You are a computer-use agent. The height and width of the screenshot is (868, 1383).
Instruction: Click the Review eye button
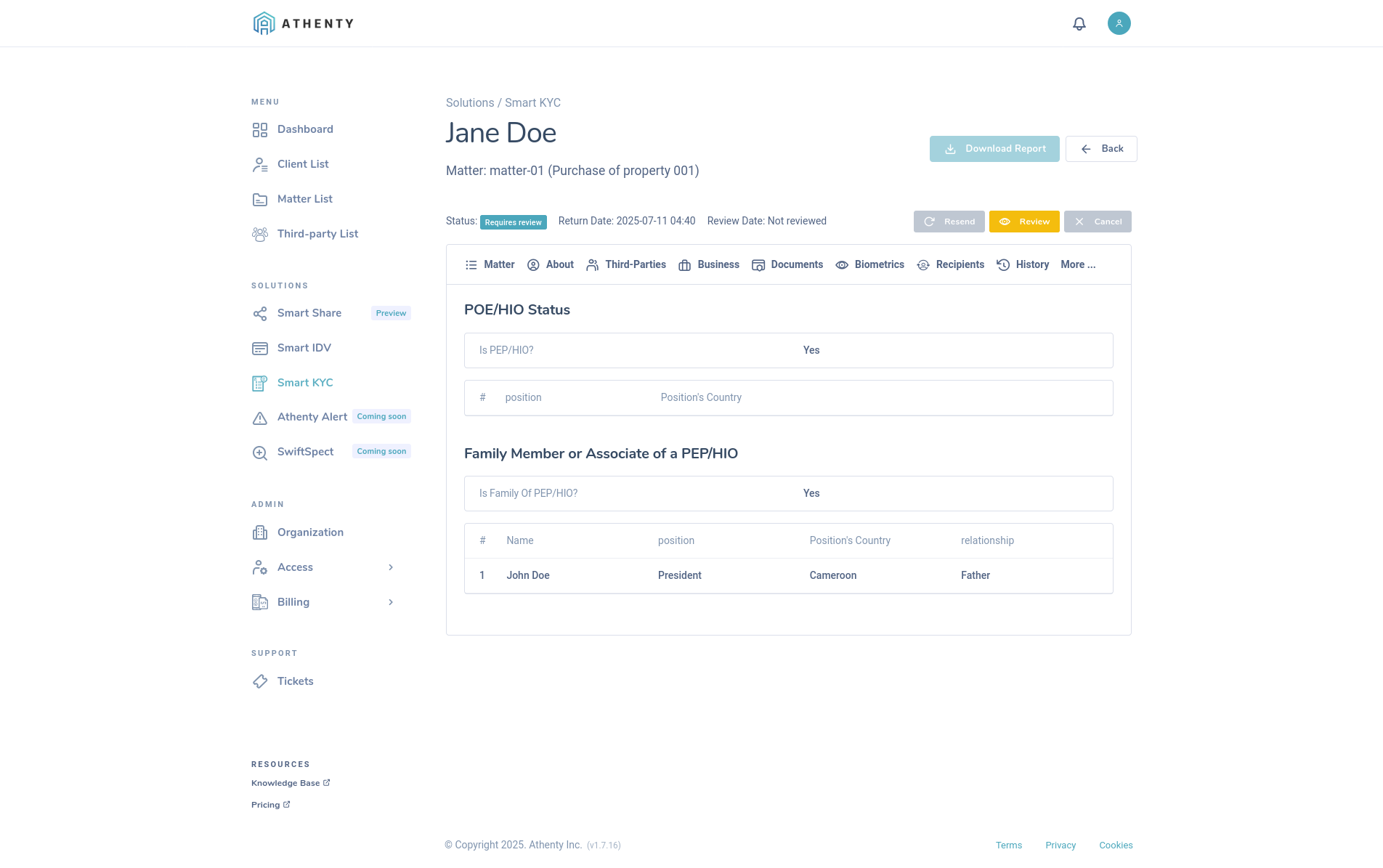[x=1024, y=222]
